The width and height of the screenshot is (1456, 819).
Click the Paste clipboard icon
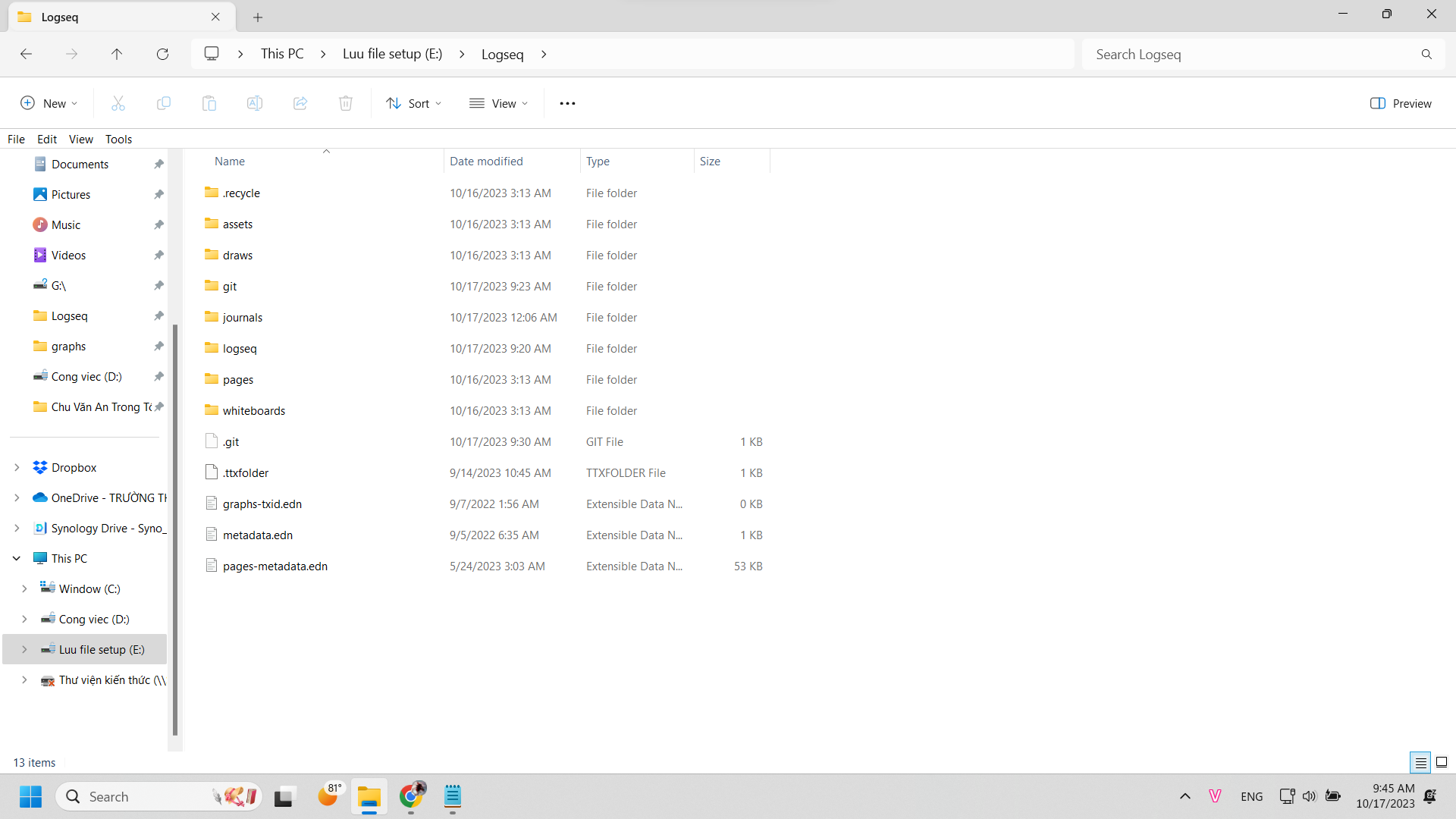tap(209, 103)
